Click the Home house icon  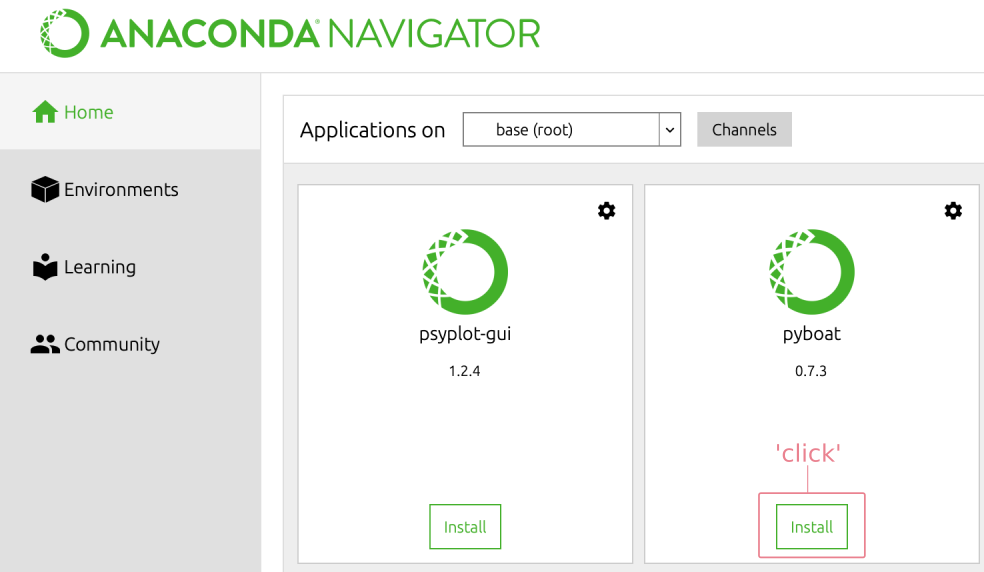tap(45, 112)
